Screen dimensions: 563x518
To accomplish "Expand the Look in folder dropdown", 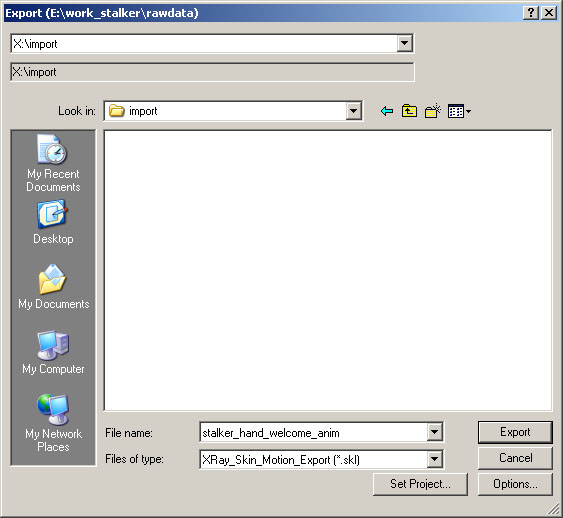I will pos(353,111).
